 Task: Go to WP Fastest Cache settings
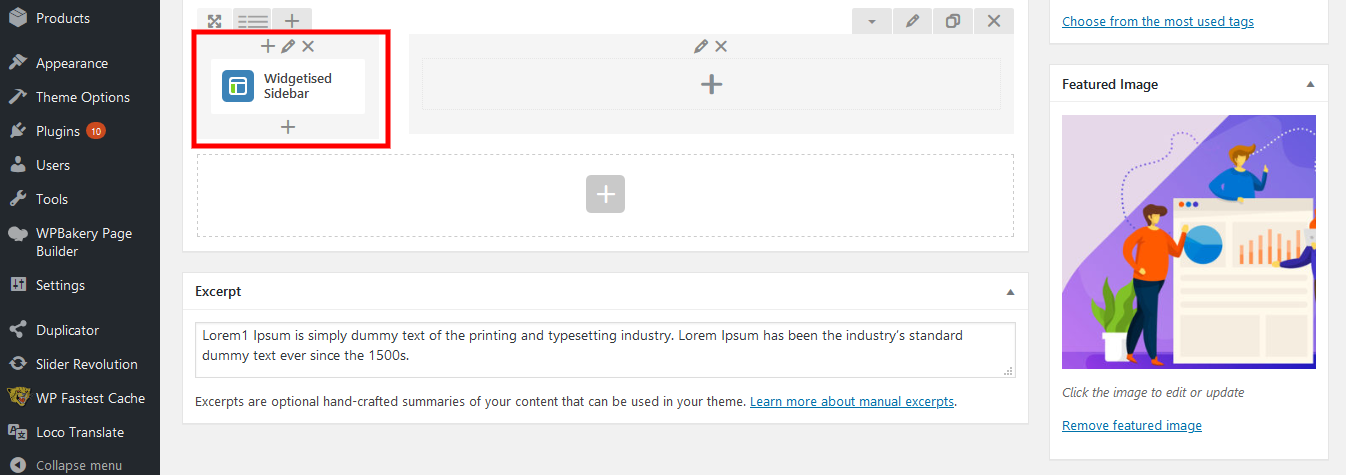(x=90, y=398)
